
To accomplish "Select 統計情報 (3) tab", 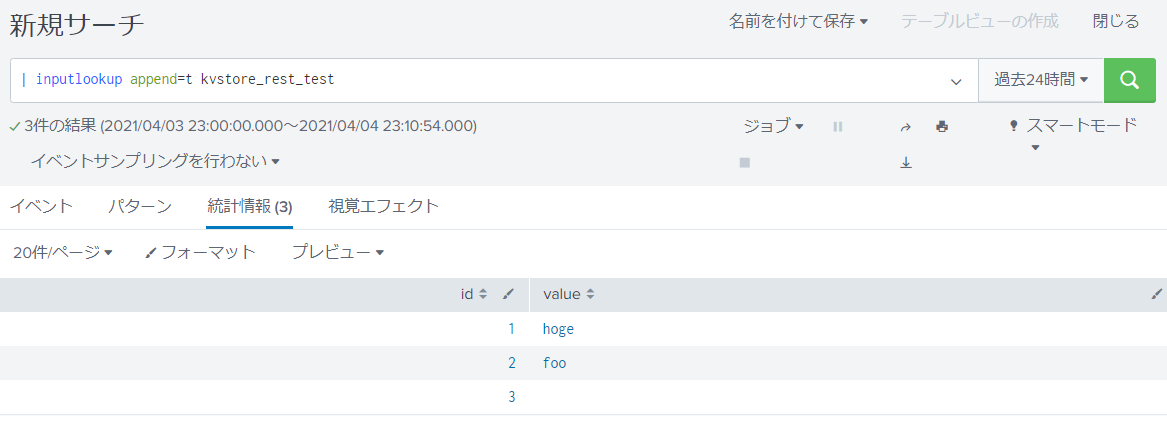I will coord(249,207).
